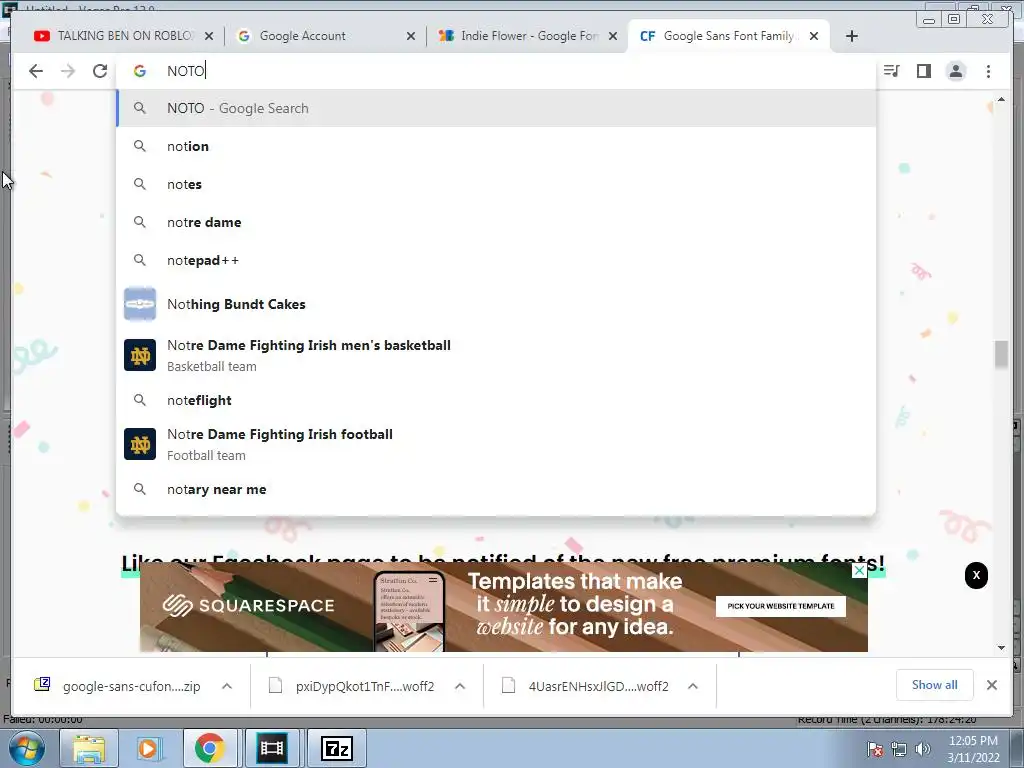Open the Windows Start menu

pos(26,748)
